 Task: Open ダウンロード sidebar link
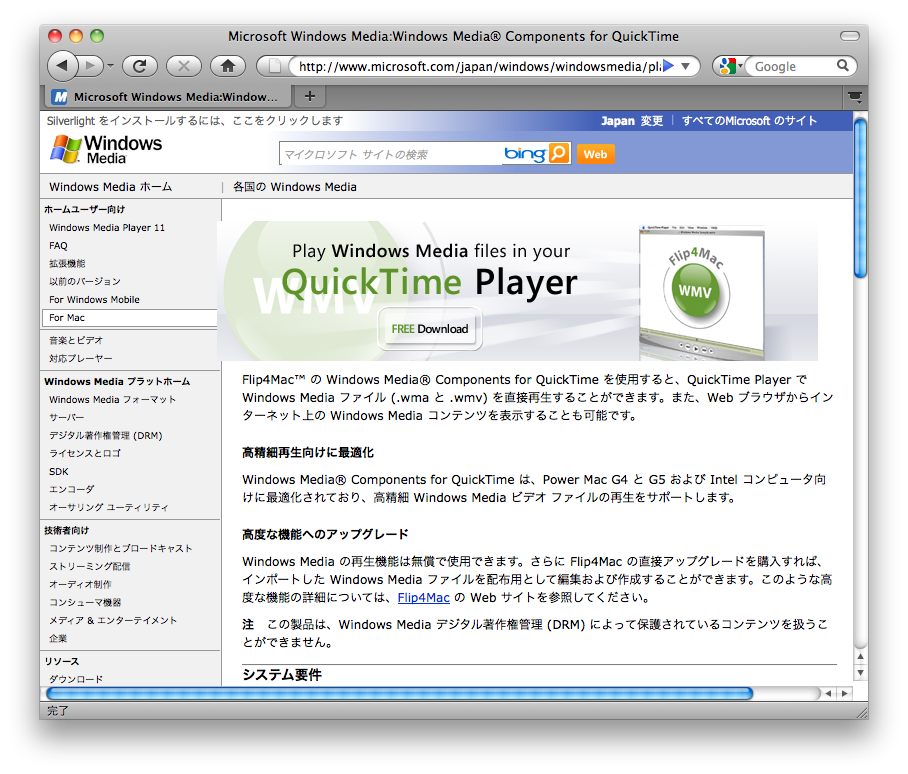(x=76, y=679)
